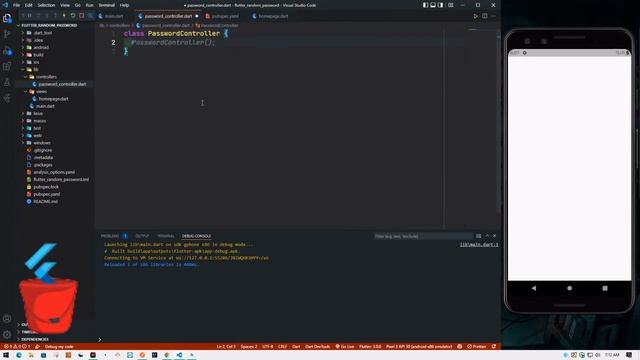Open Source Control view in activity bar
The image size is (640, 360).
(7, 34)
